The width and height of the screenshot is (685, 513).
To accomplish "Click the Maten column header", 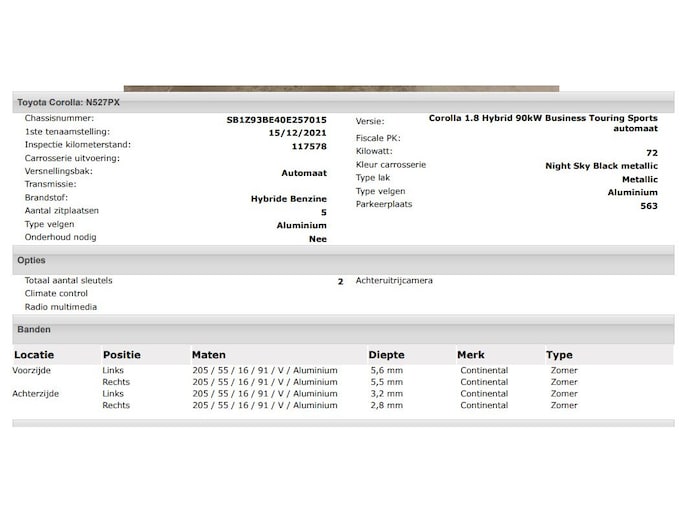I will 209,355.
